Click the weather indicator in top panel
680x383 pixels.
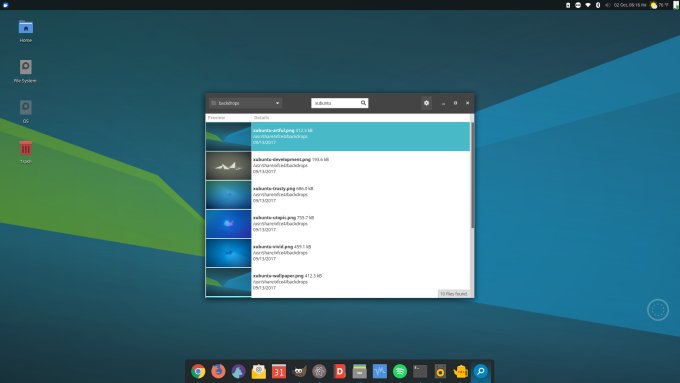[x=659, y=5]
